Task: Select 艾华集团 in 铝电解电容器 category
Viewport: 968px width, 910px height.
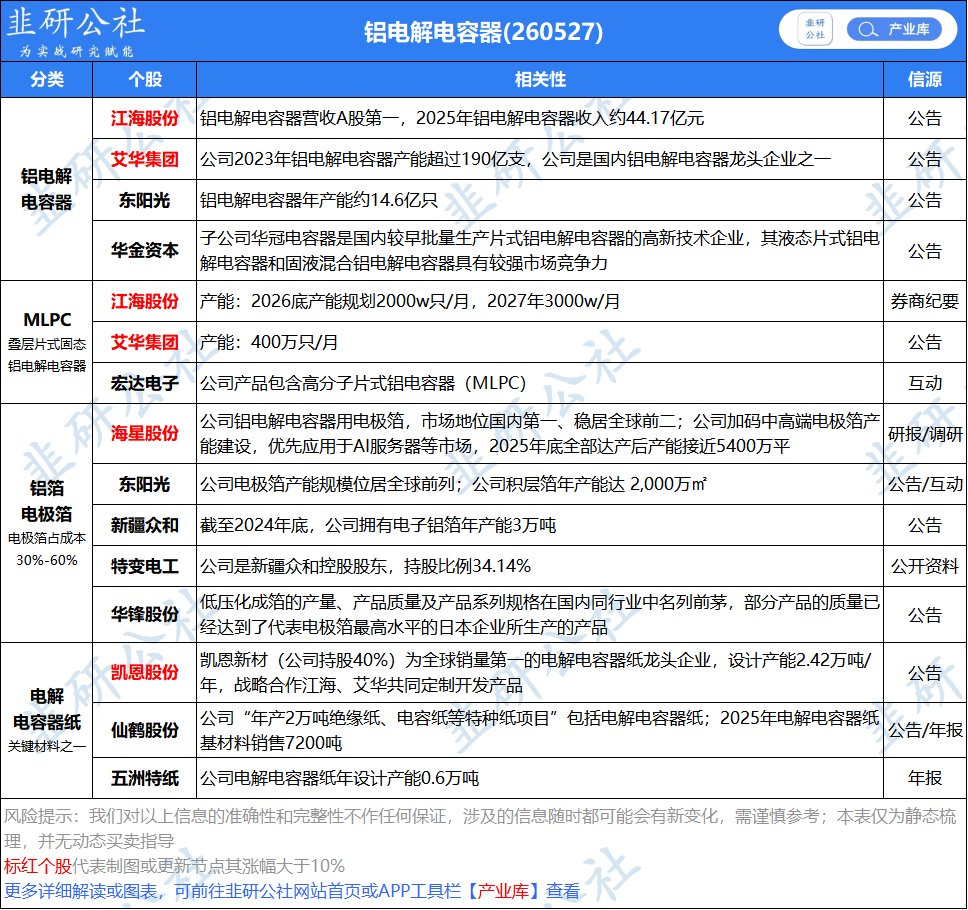Action: pos(144,159)
